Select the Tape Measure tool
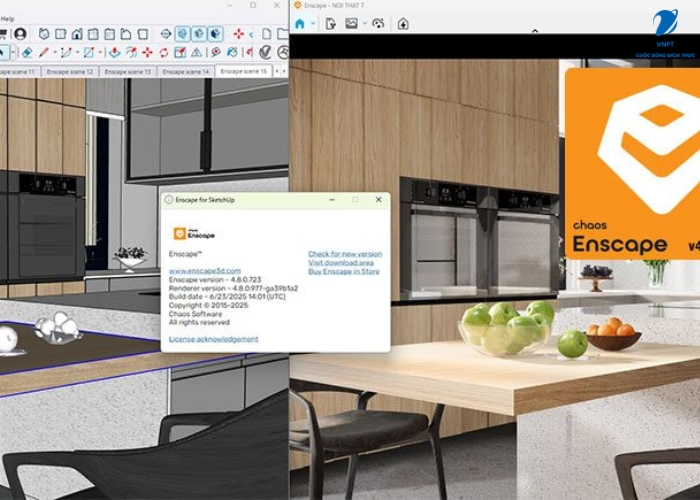 coord(216,52)
